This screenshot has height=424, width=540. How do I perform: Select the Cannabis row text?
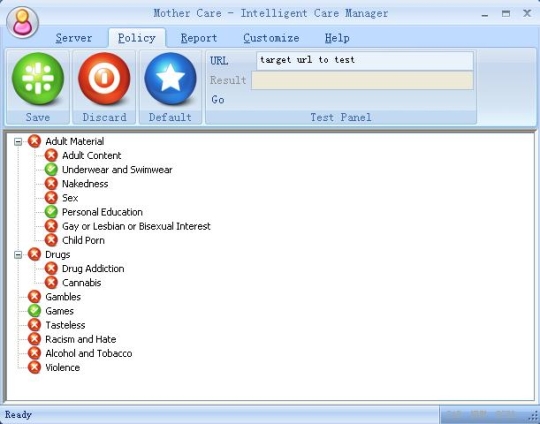(x=82, y=283)
